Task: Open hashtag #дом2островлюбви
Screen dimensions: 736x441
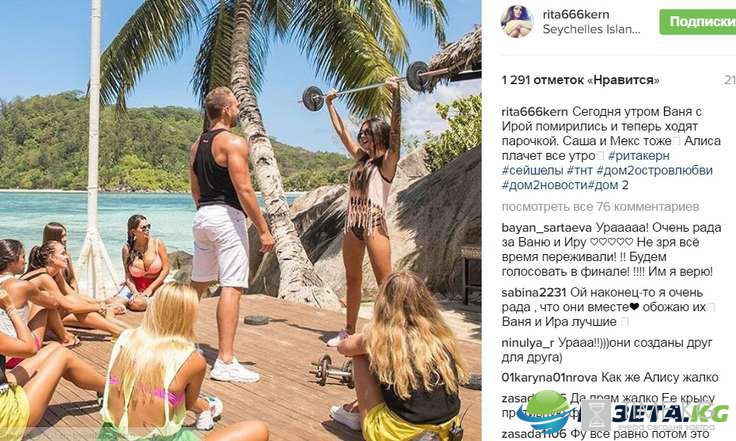Action: 654,170
